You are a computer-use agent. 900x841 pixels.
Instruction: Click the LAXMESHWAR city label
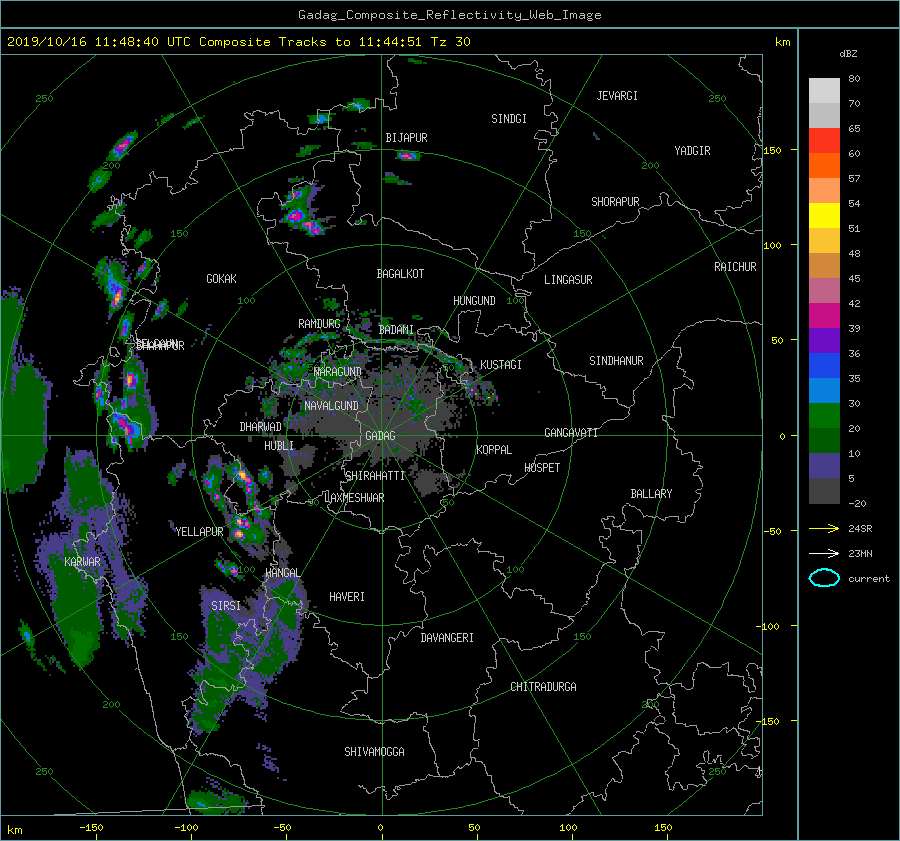354,498
